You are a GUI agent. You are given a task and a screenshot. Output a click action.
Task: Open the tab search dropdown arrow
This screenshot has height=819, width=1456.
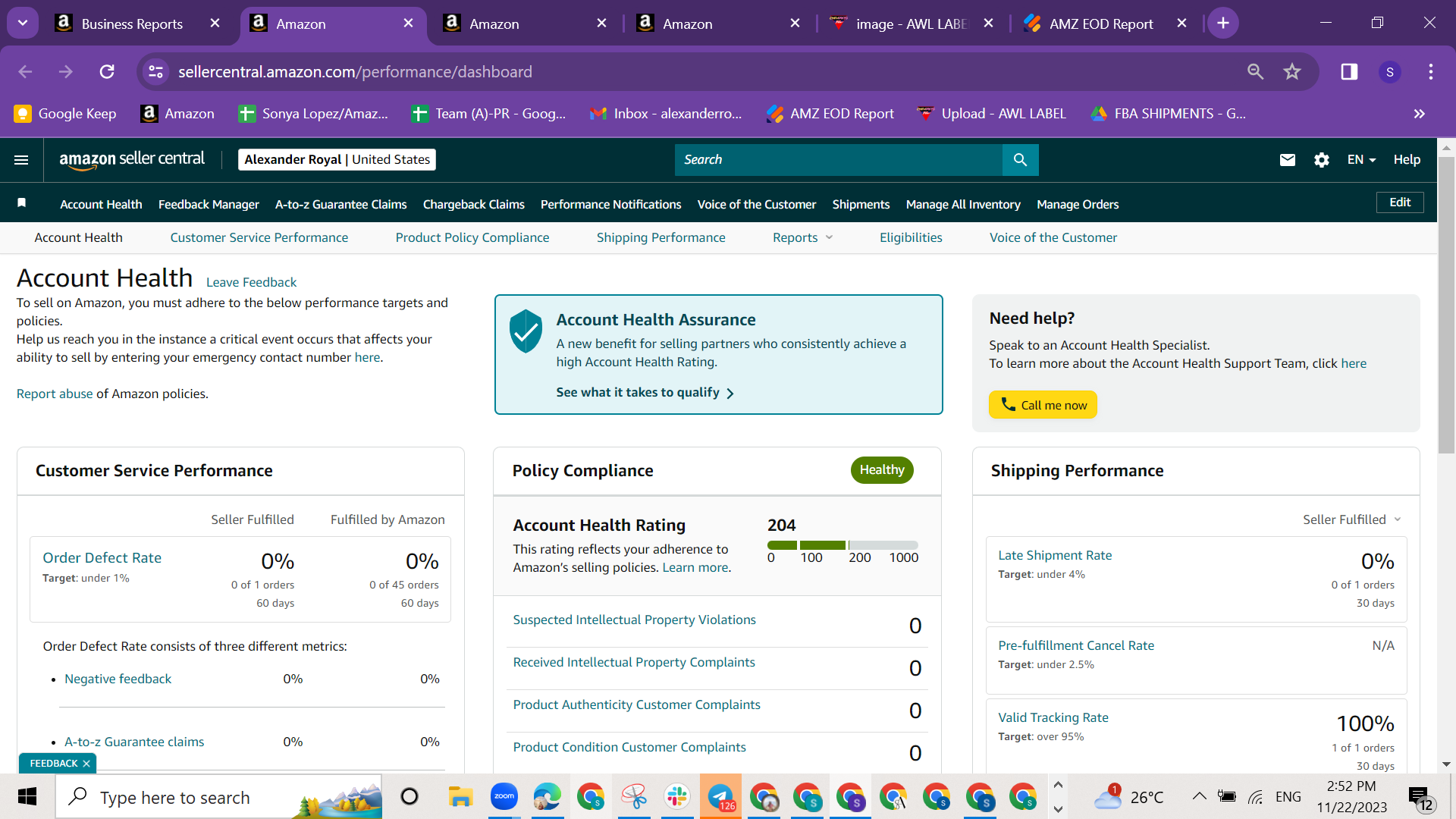(23, 24)
